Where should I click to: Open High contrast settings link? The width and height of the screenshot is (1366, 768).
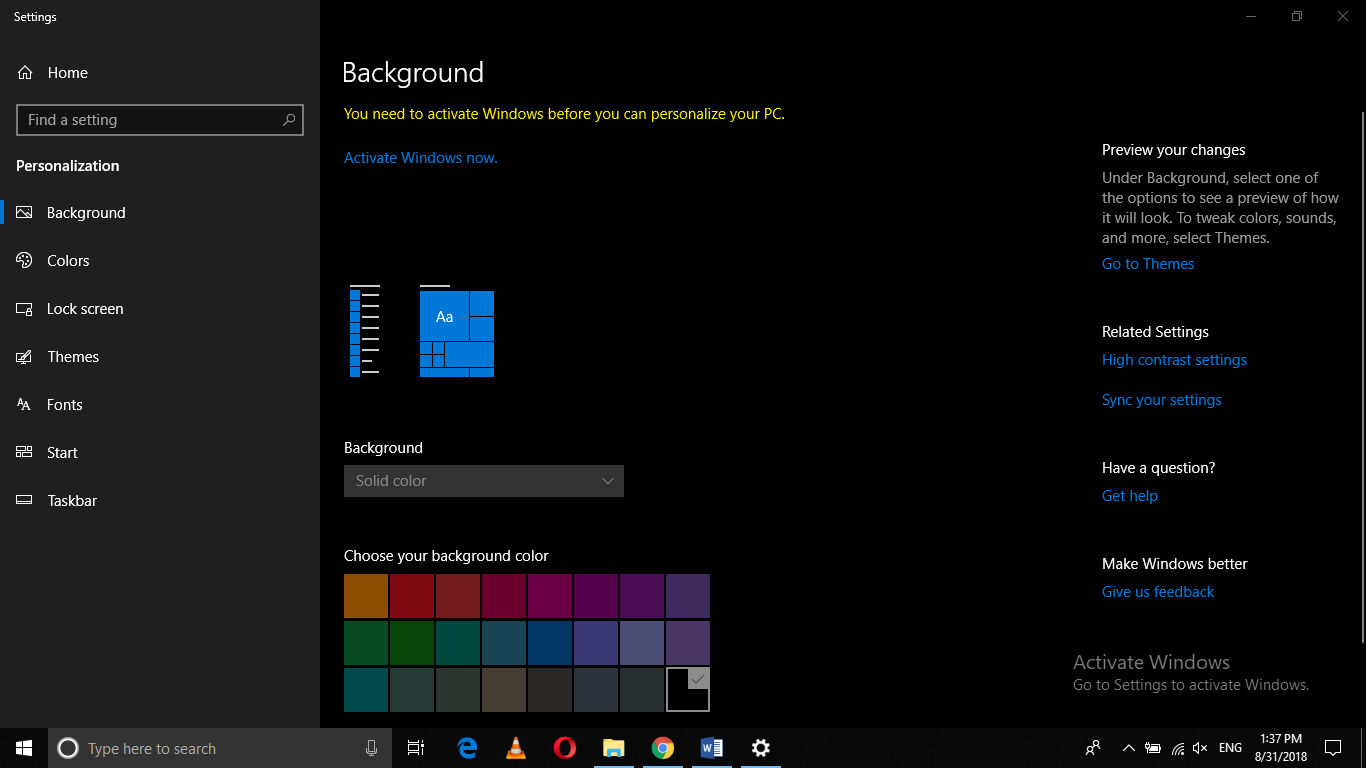[x=1174, y=360]
